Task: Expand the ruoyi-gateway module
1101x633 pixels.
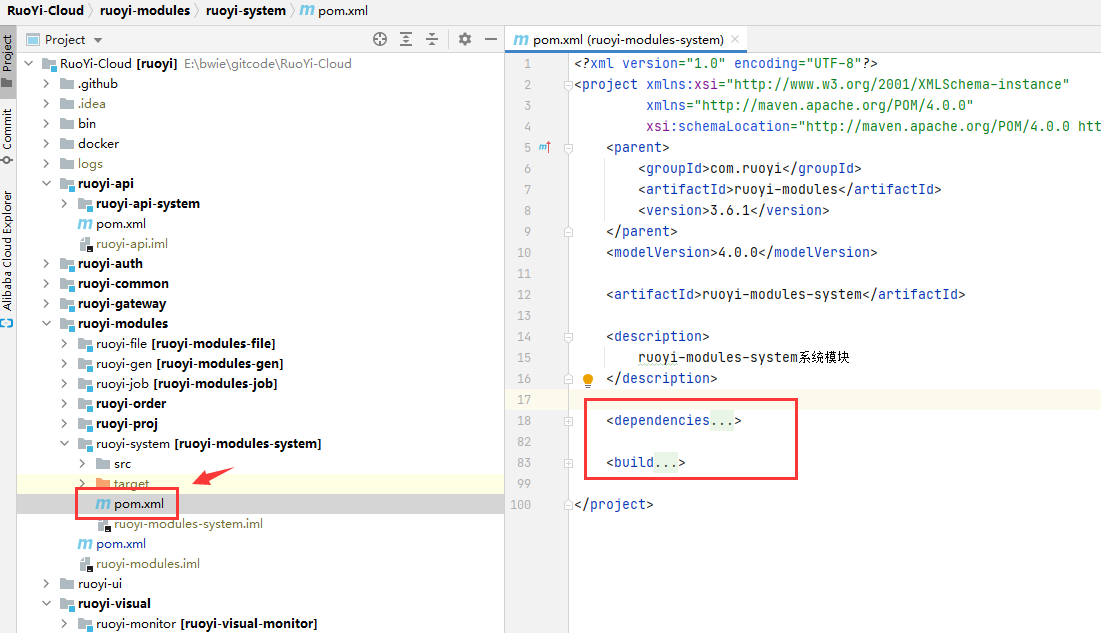Action: click(x=46, y=304)
